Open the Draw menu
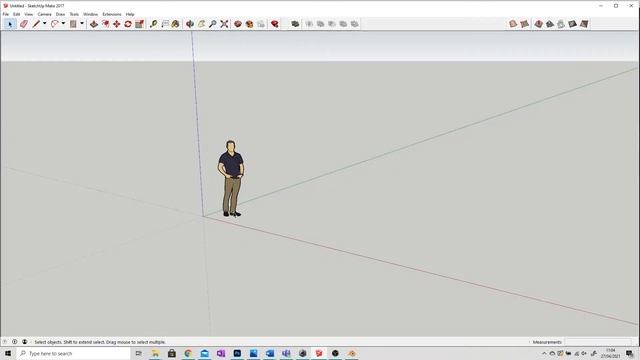 [x=60, y=14]
